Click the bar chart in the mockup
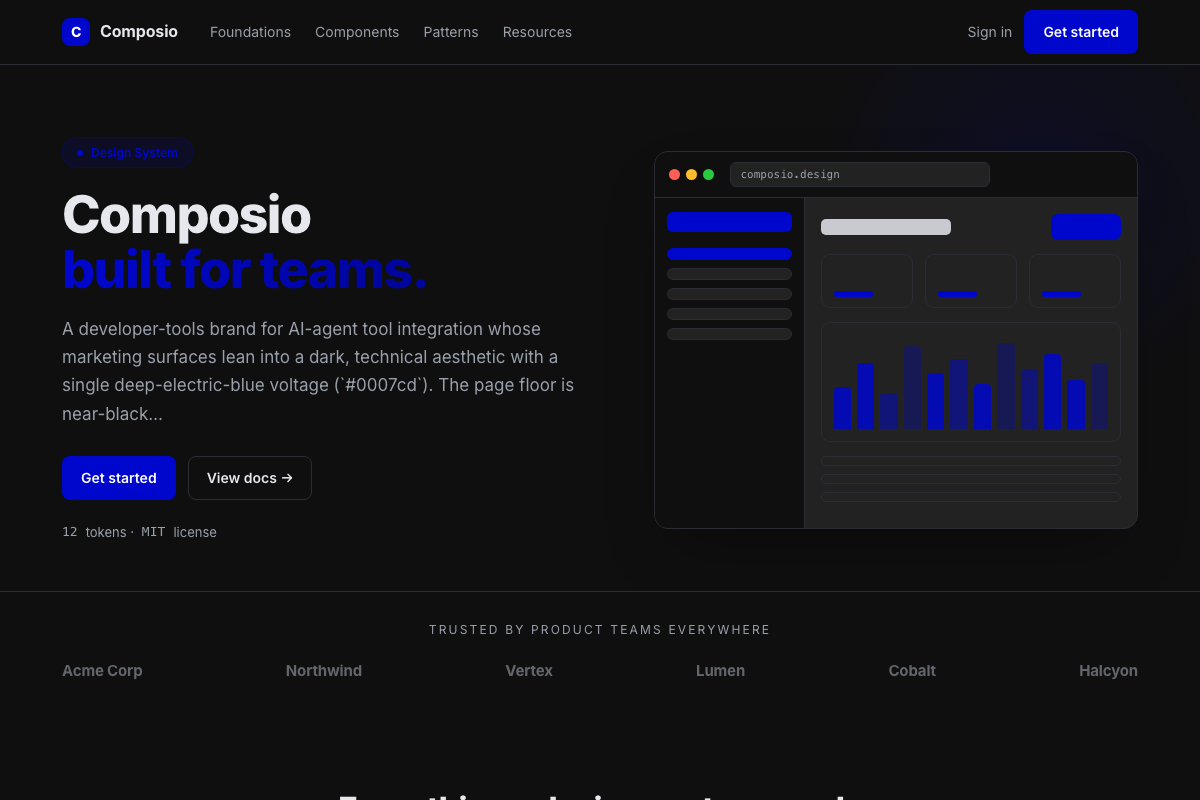This screenshot has width=1200, height=800. coord(971,382)
